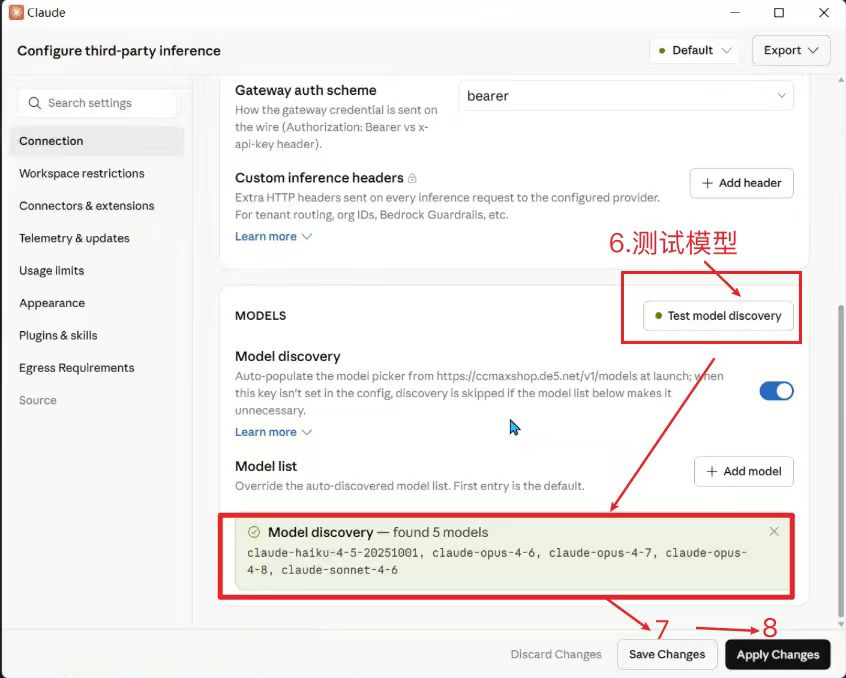Dismiss the Model discovery result banner
Viewport: 846px width, 678px height.
774,532
